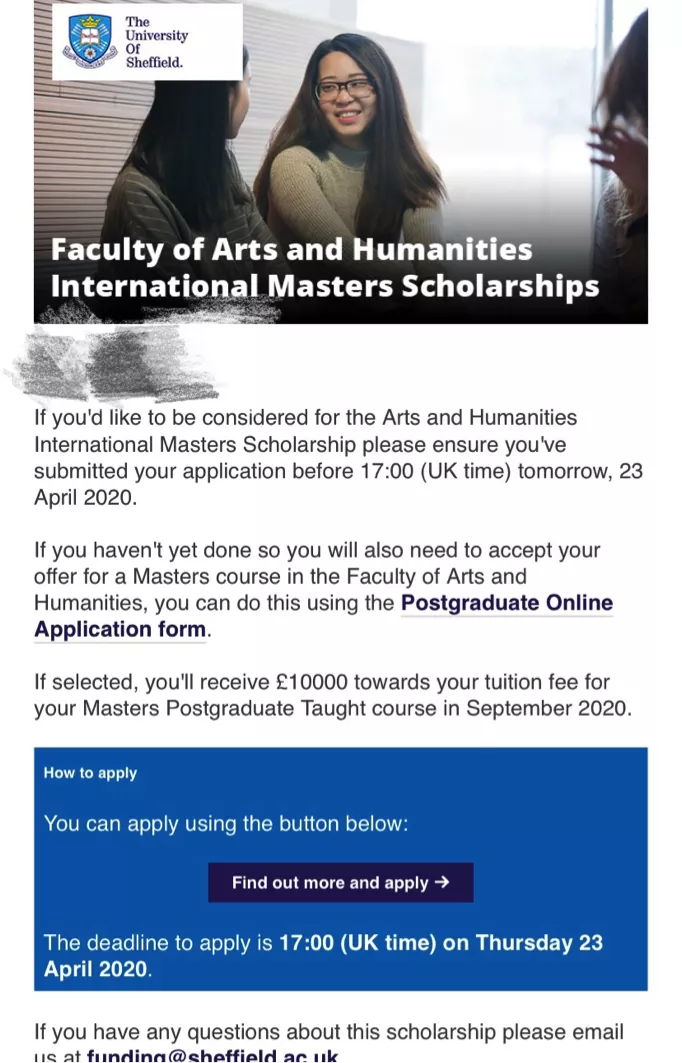Click the bold deadline Thursday 23 April text
The width and height of the screenshot is (682, 1063).
[x=323, y=955]
